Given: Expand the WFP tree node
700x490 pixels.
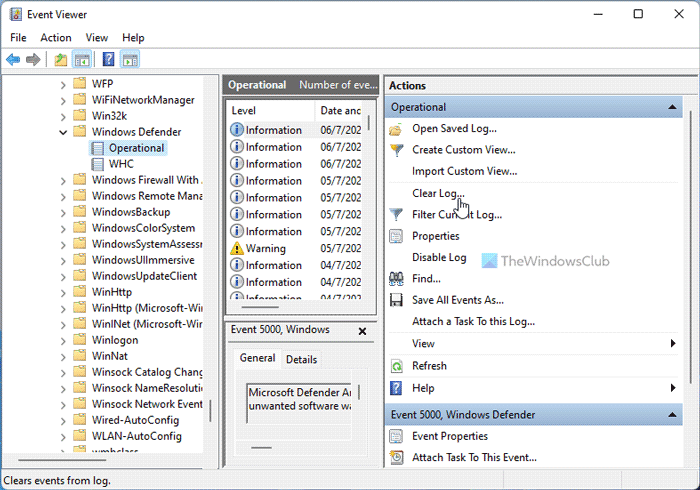Looking at the screenshot, I should 63,84.
